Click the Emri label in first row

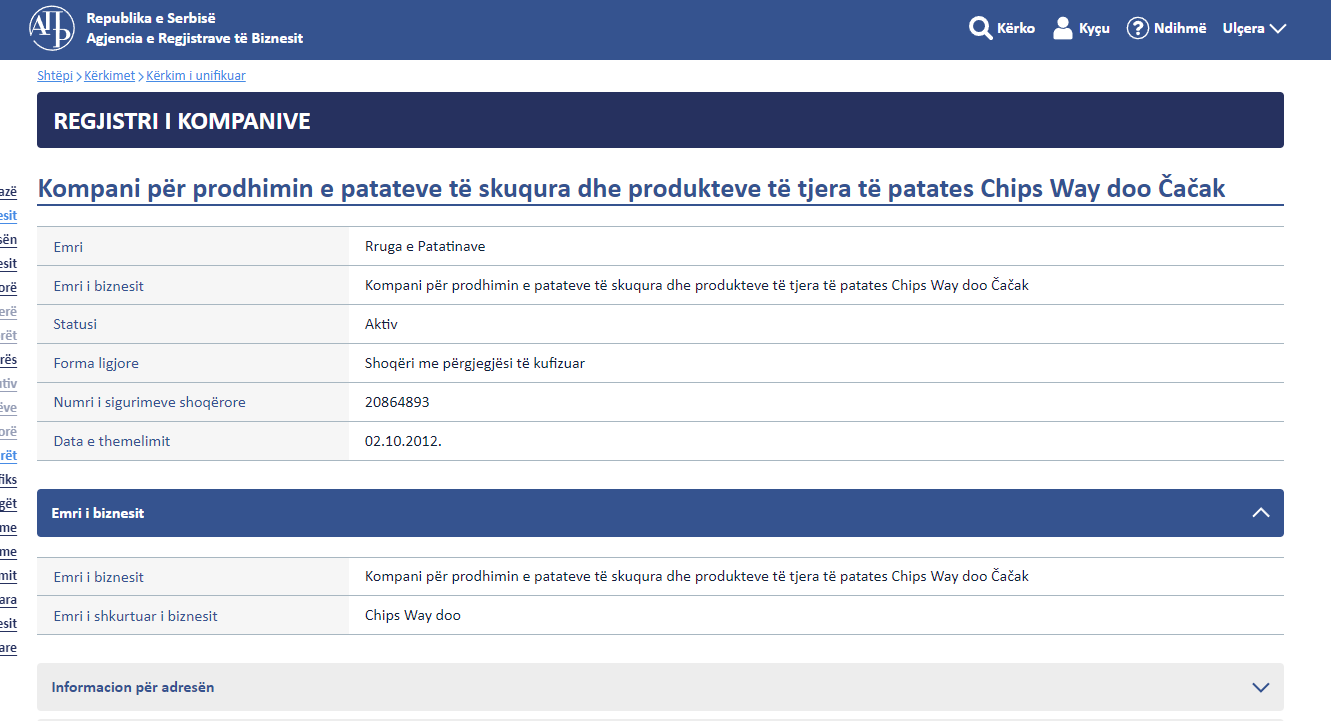tap(68, 246)
